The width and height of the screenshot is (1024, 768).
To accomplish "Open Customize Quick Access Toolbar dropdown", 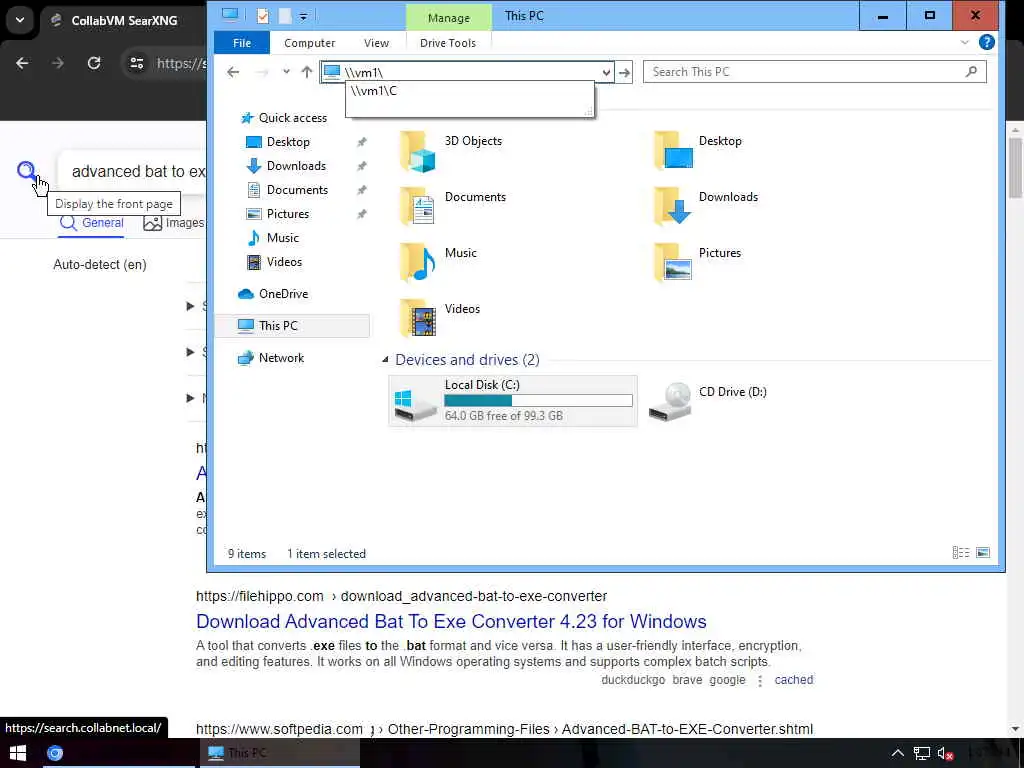I will 303,17.
